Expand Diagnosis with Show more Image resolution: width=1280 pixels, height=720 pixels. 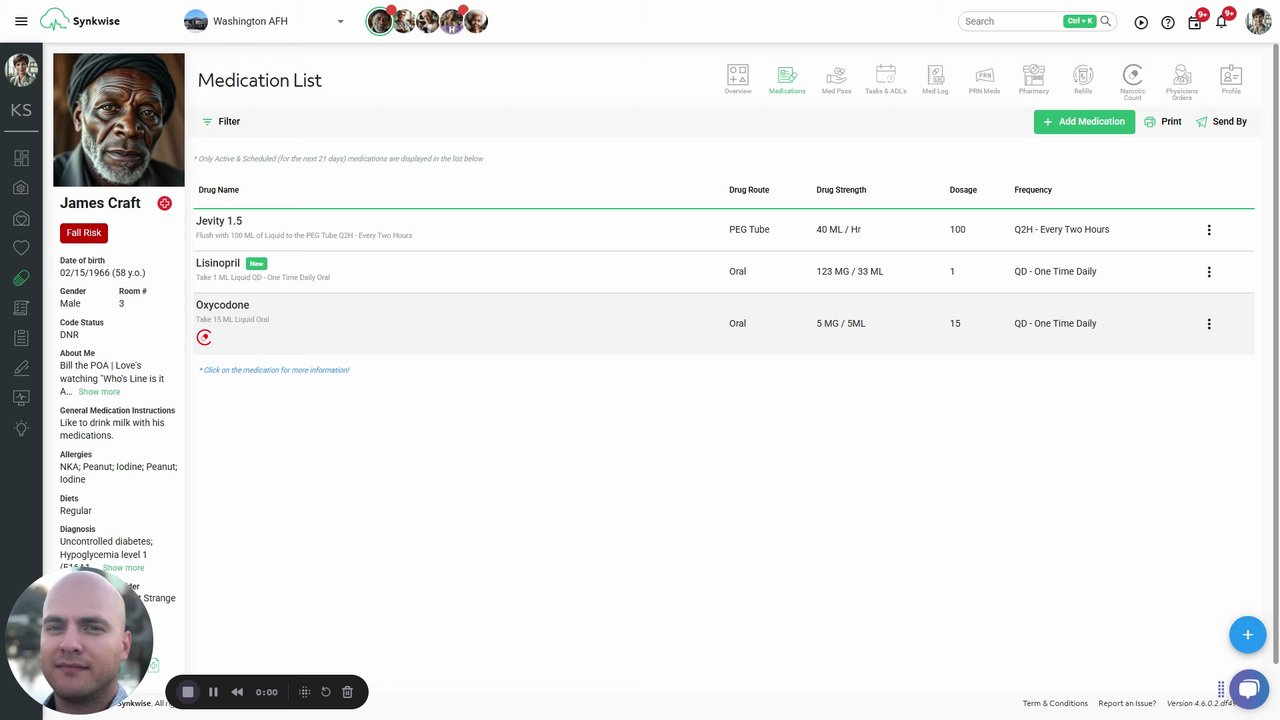point(123,568)
